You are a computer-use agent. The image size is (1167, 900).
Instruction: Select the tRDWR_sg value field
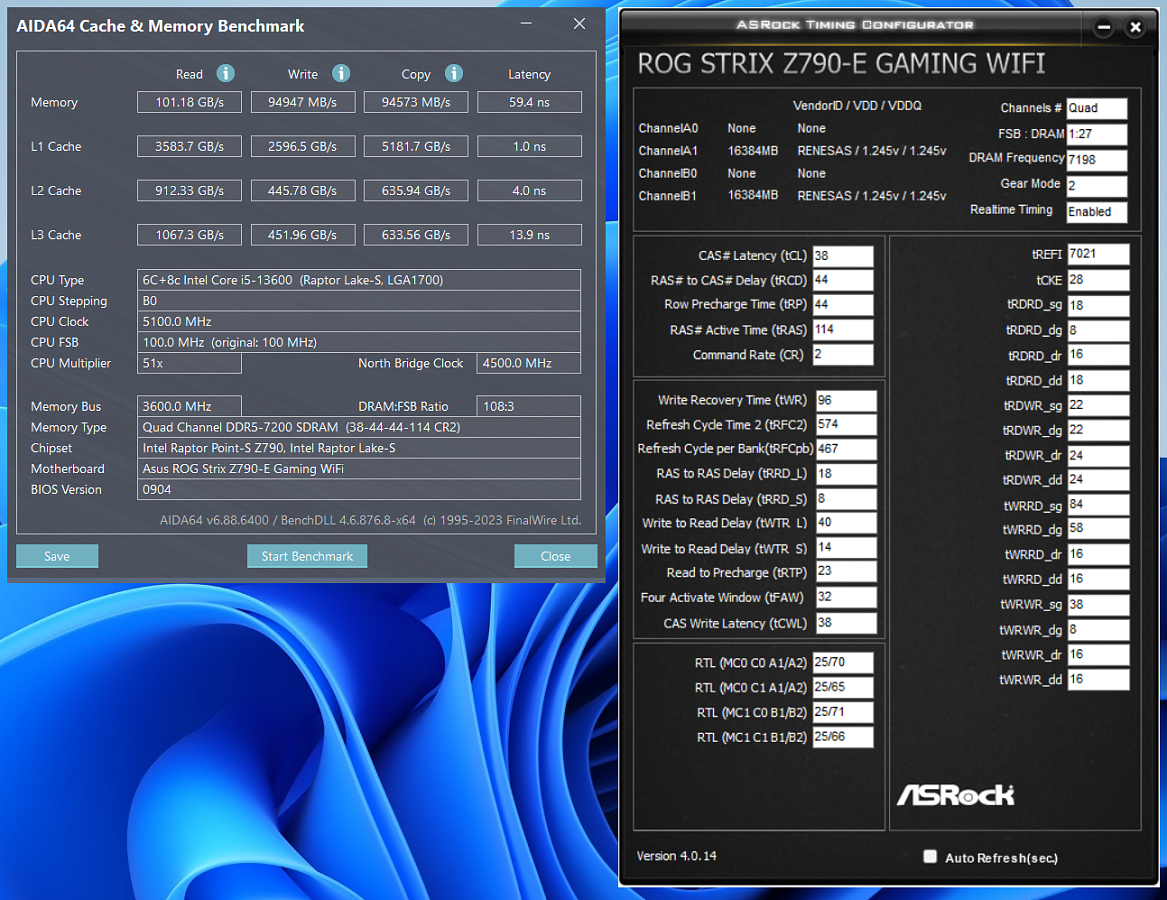coord(1099,406)
